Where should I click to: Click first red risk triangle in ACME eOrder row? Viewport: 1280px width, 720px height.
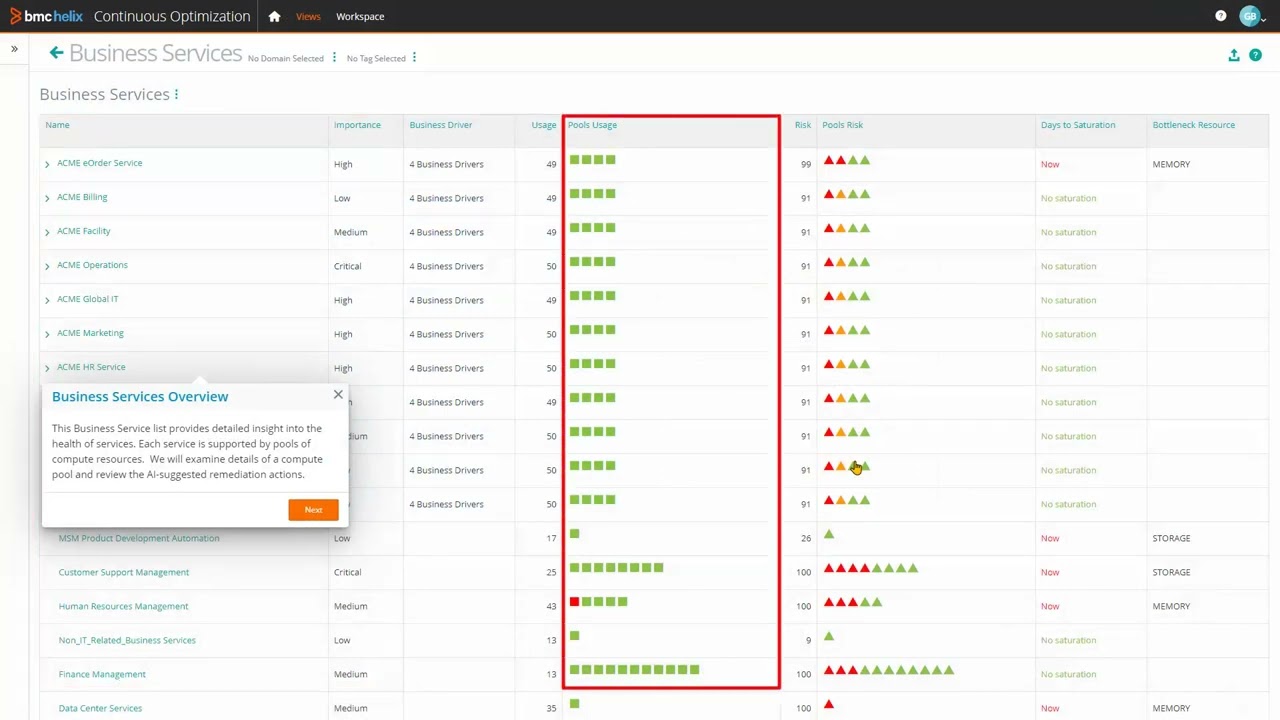(829, 160)
